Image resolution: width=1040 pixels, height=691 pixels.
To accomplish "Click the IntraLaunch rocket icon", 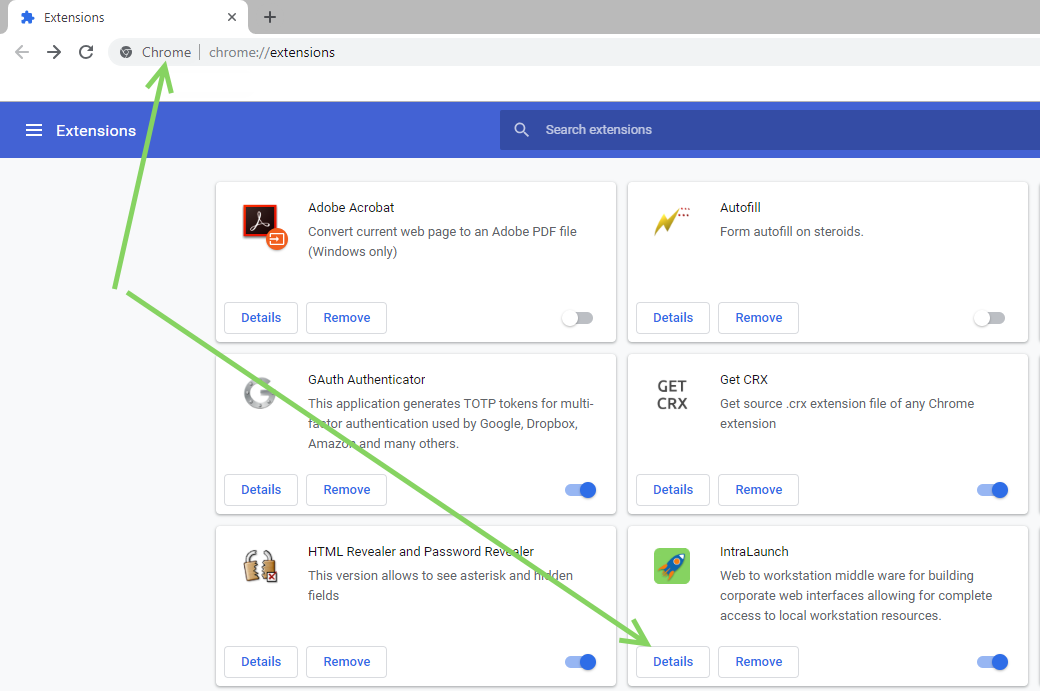I will coord(672,566).
